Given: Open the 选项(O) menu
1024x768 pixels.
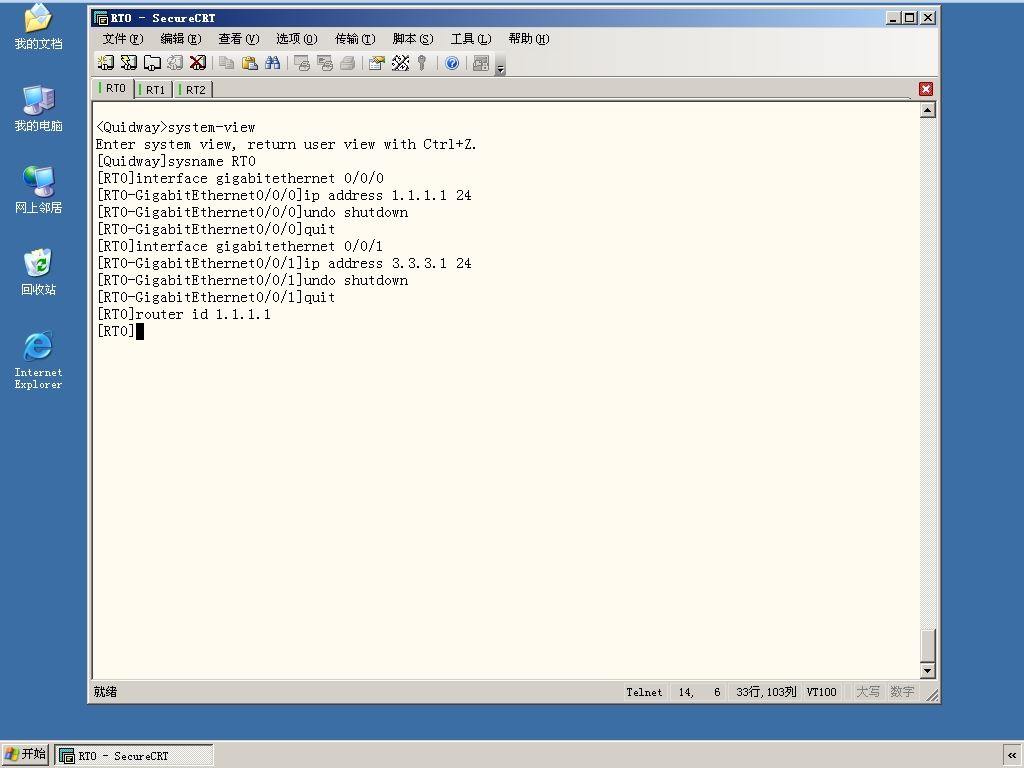Looking at the screenshot, I should coord(296,39).
